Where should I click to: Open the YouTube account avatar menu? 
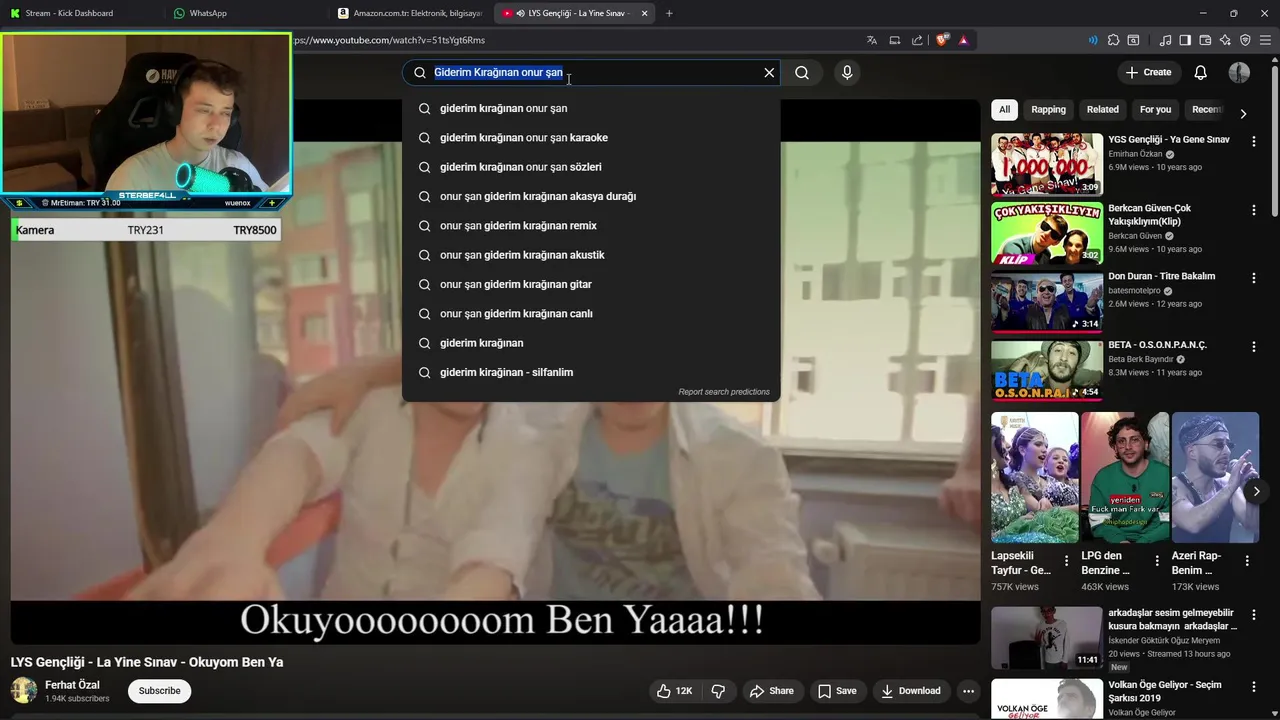1239,72
